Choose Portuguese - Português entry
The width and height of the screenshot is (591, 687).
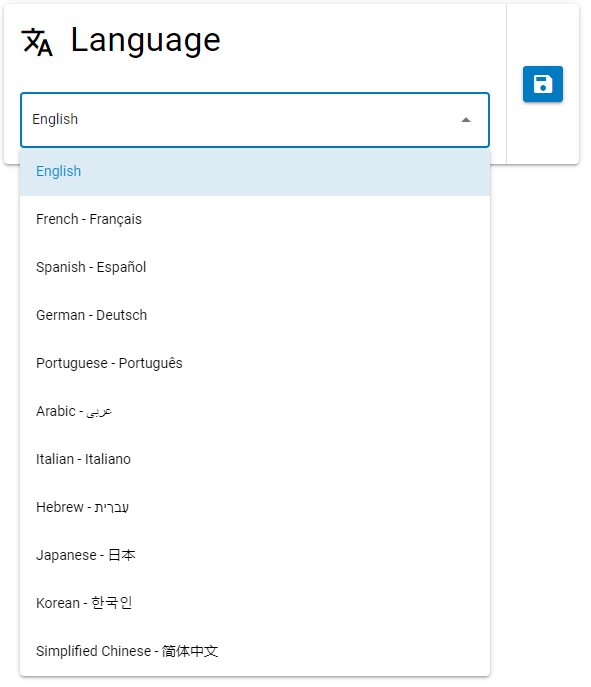point(255,363)
